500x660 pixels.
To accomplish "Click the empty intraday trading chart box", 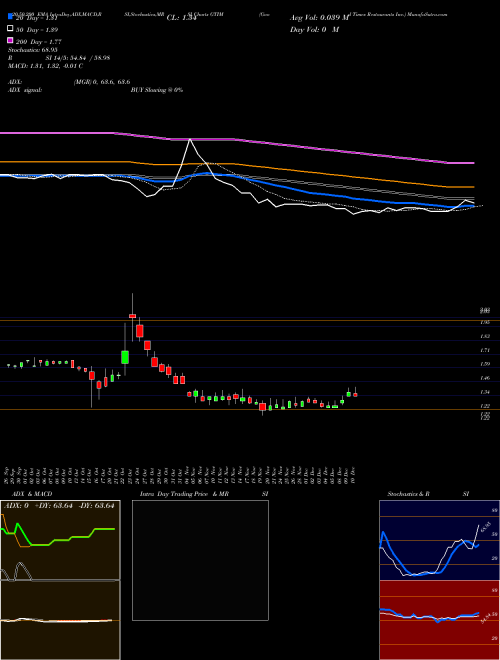I will [200, 560].
